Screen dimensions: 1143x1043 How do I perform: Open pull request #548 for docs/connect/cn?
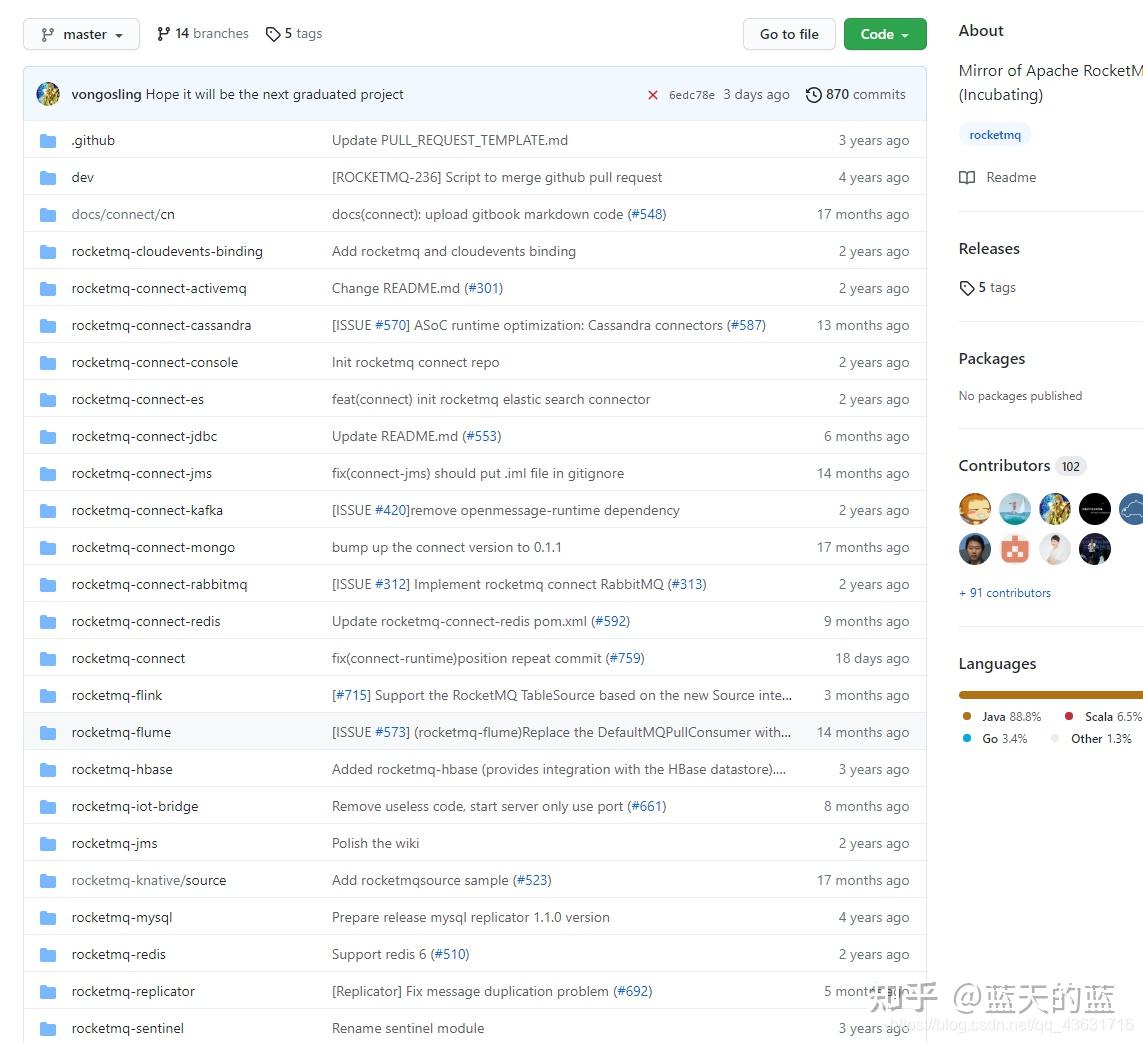pyautogui.click(x=647, y=214)
